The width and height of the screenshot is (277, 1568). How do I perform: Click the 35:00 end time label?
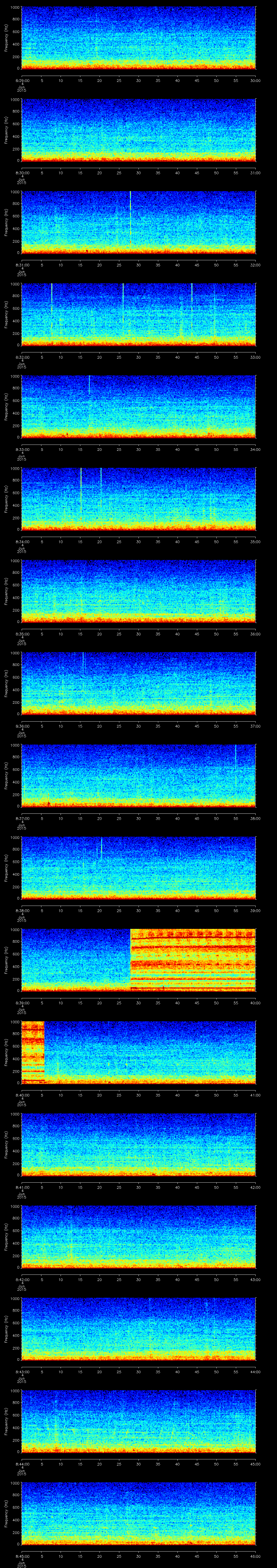point(256,542)
